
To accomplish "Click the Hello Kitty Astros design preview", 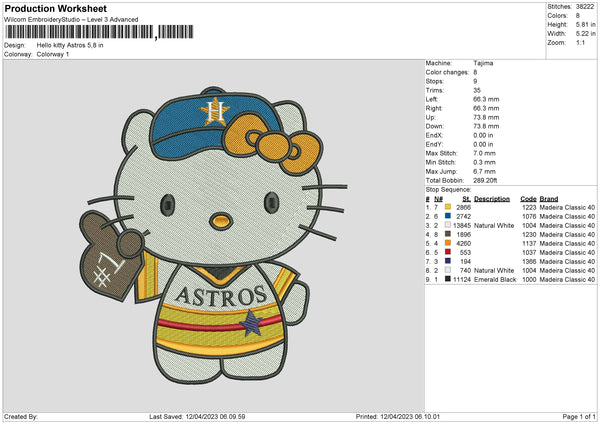I will point(214,235).
